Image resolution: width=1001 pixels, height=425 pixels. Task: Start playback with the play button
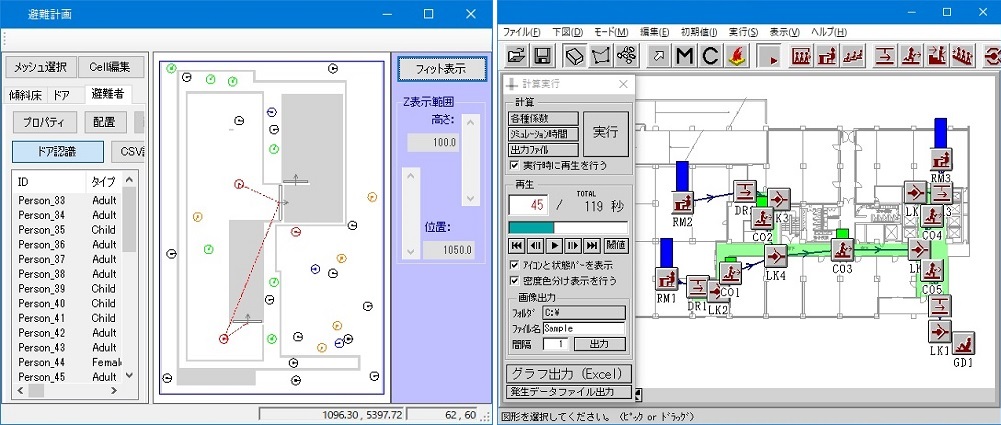[555, 245]
